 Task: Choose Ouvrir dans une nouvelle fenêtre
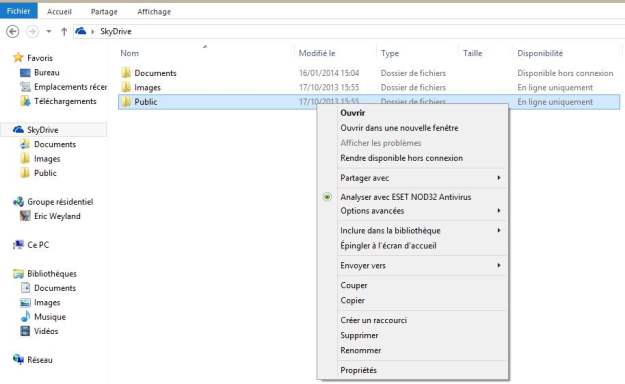tap(399, 128)
